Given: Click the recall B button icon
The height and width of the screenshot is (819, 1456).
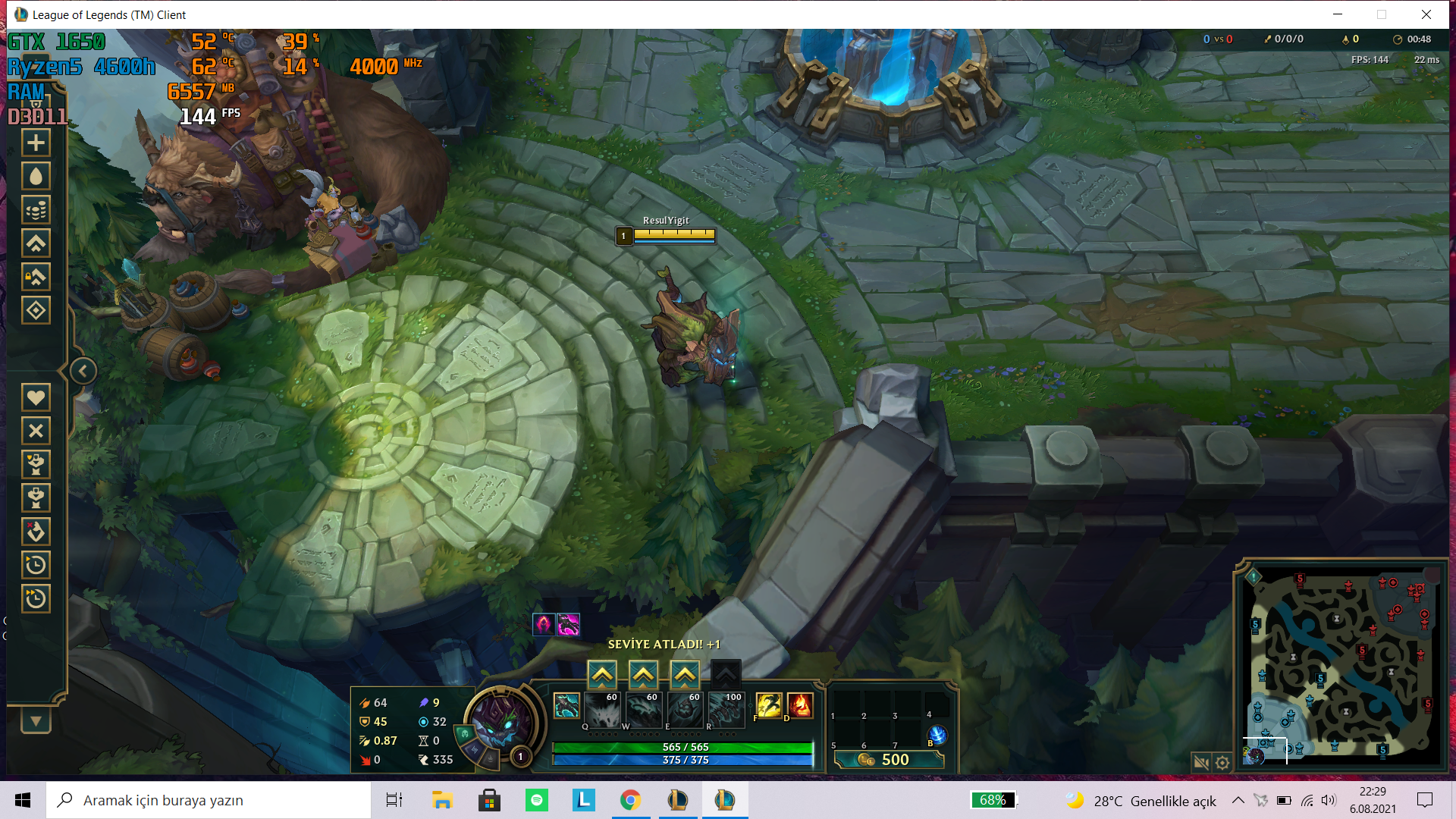Looking at the screenshot, I should click(x=937, y=734).
